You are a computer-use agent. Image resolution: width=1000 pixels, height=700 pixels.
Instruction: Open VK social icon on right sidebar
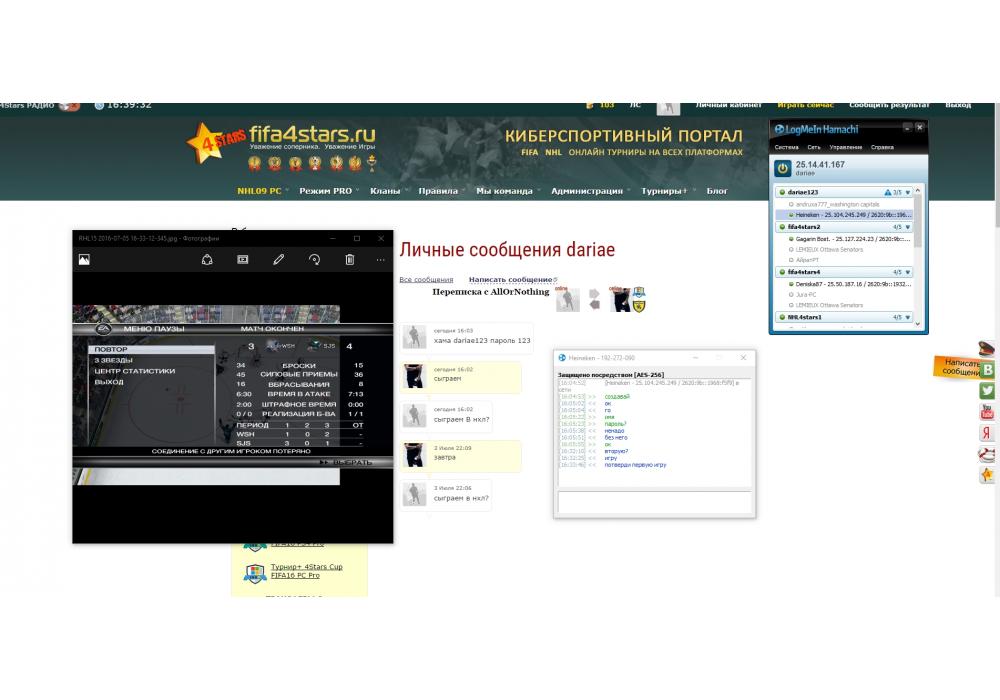[988, 370]
